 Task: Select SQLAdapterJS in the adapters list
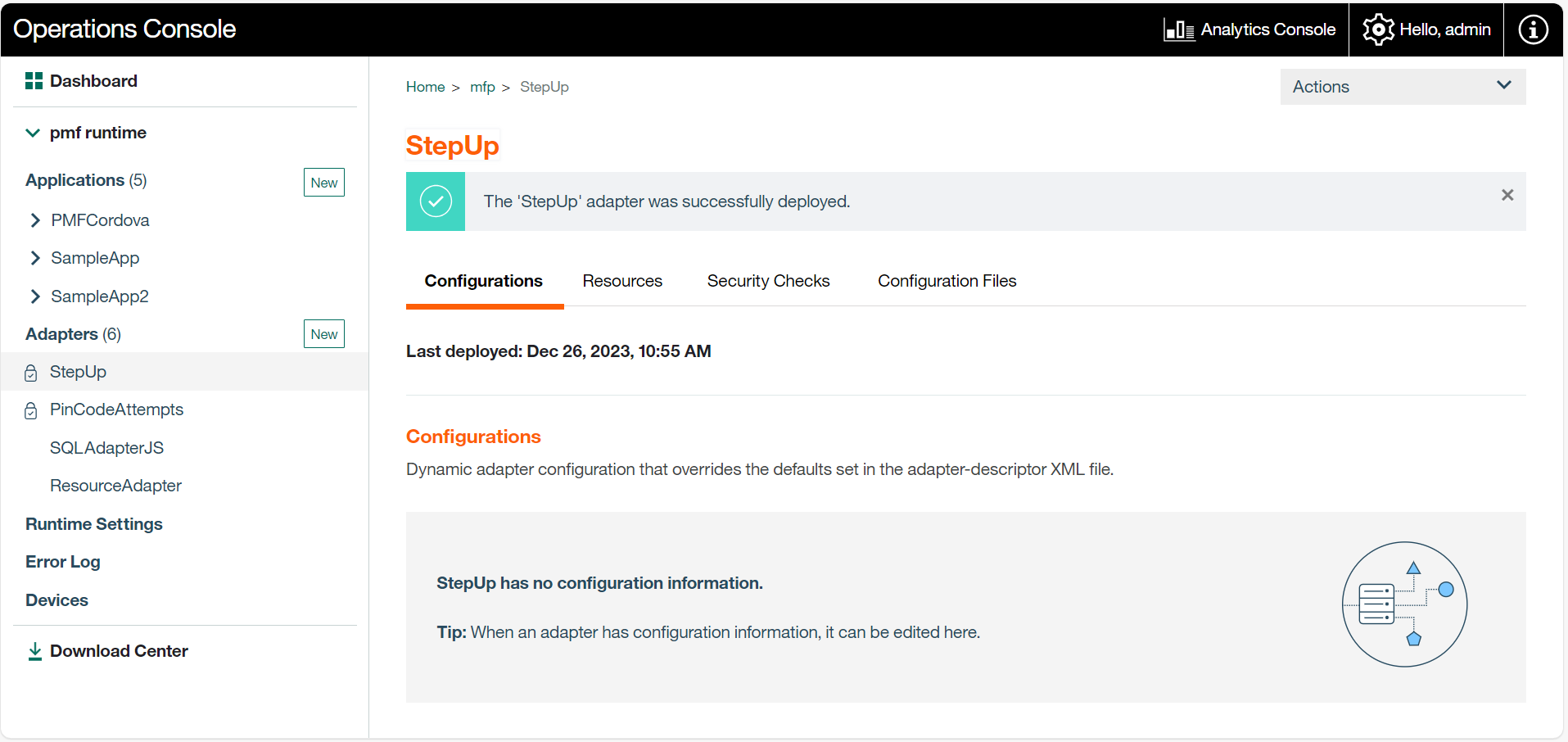pyautogui.click(x=106, y=448)
